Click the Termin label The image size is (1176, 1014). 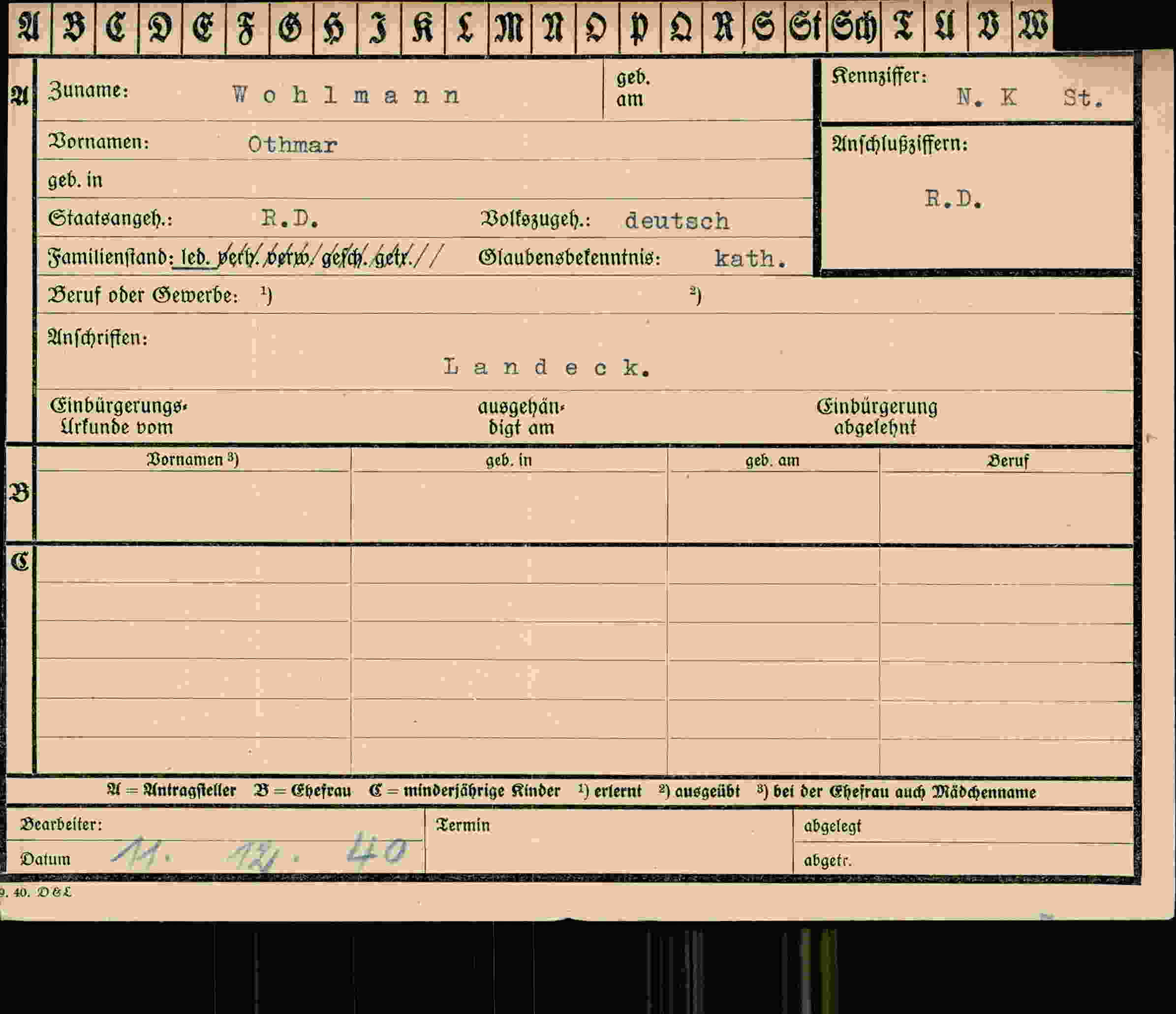point(463,825)
